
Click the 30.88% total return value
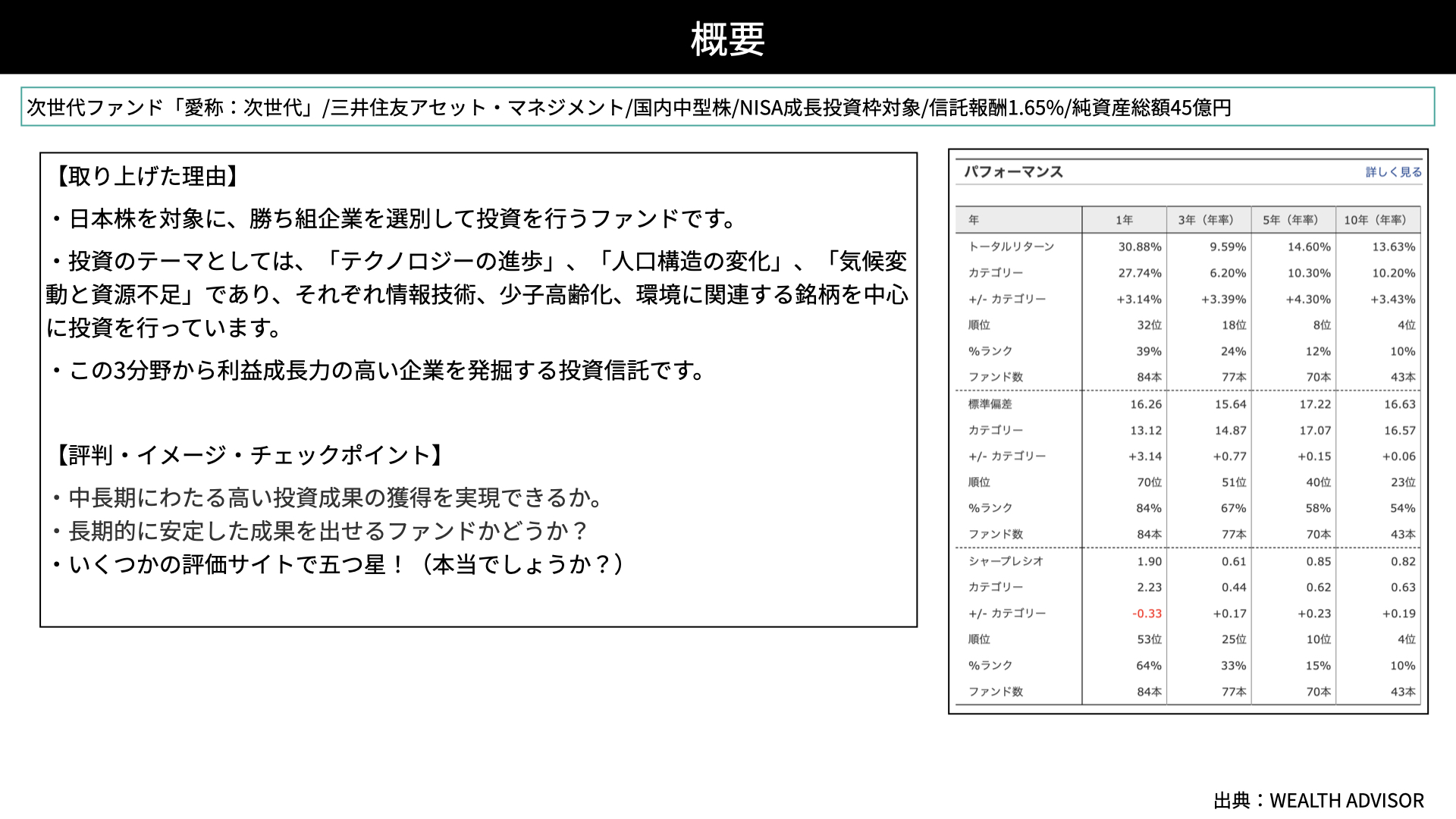(x=1140, y=246)
